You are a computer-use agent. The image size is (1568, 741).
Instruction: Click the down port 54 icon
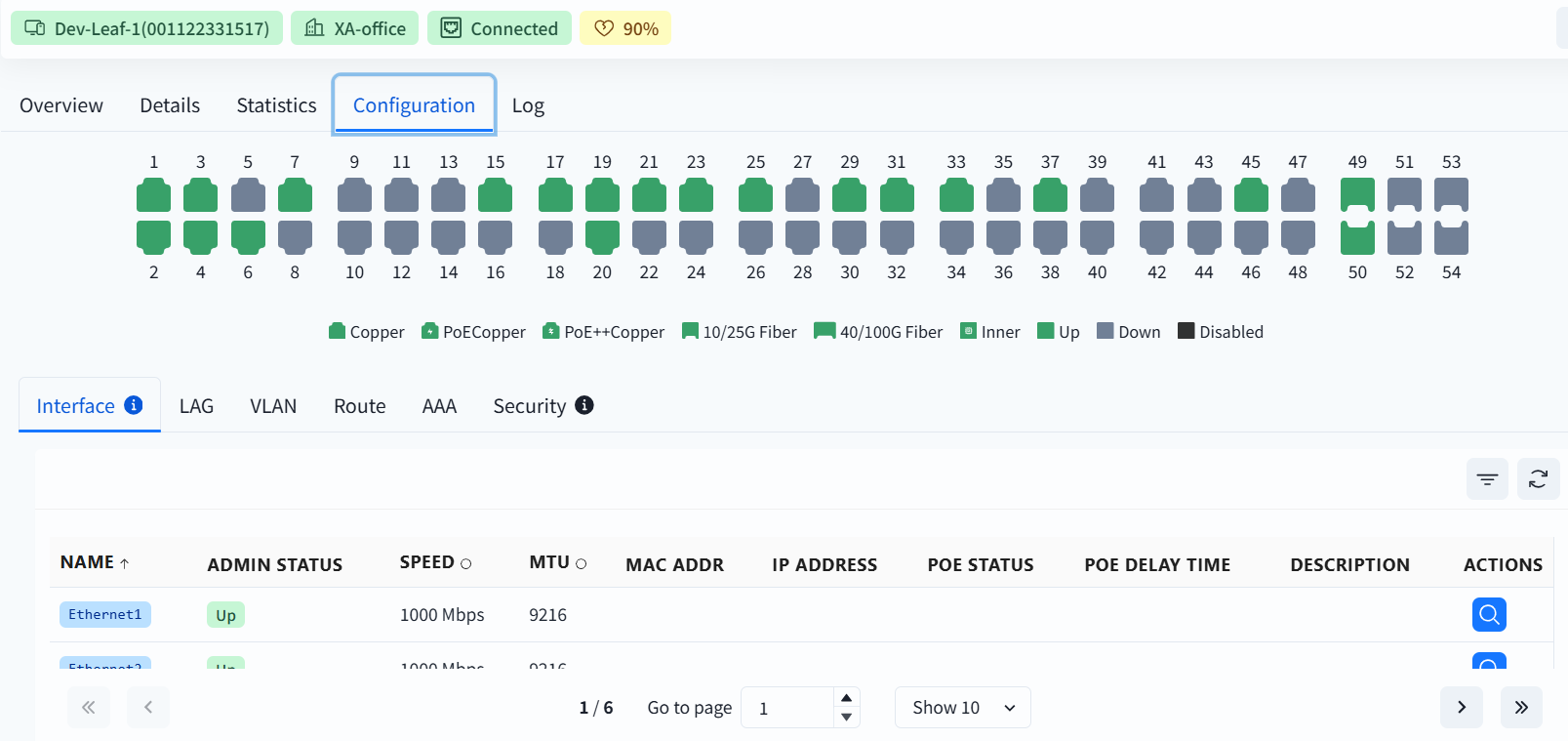point(1451,237)
